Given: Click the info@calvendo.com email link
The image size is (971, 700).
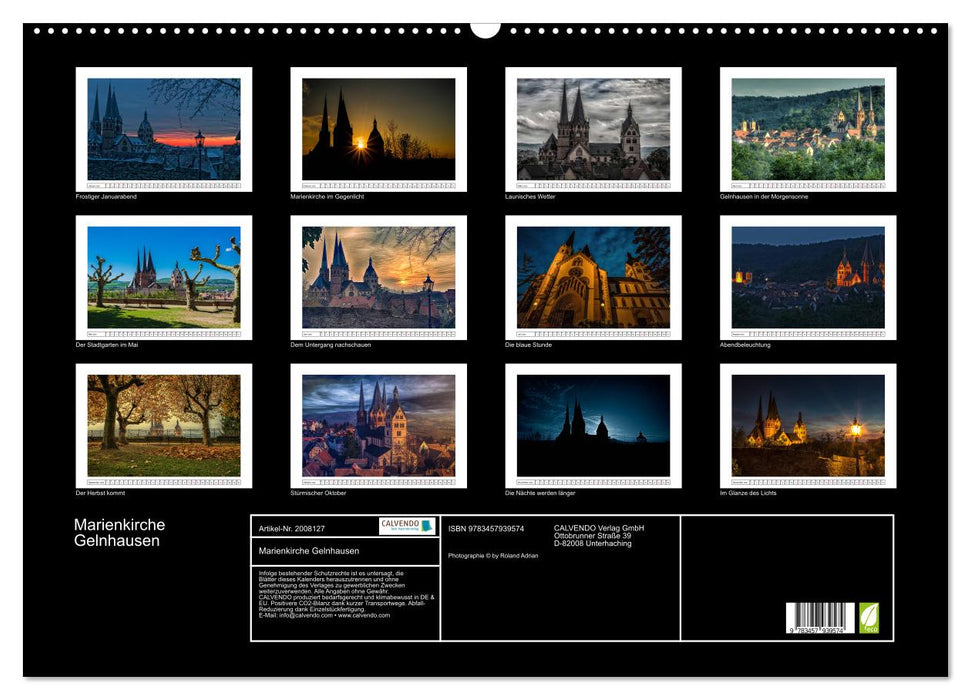Looking at the screenshot, I should tap(303, 617).
